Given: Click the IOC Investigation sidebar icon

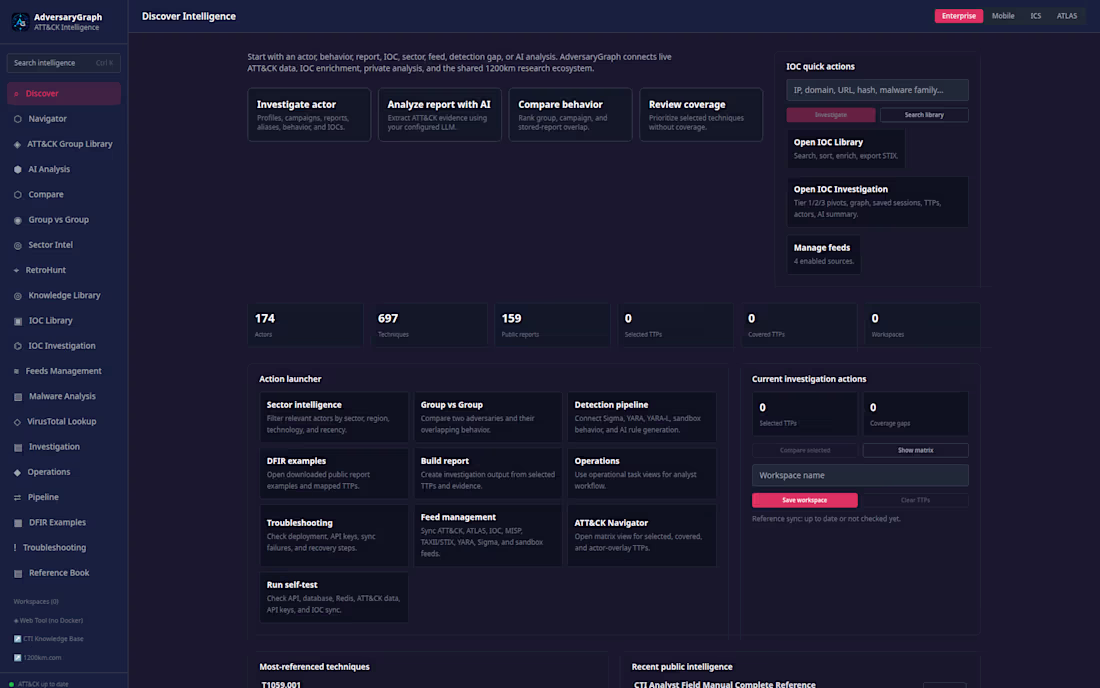Looking at the screenshot, I should click(18, 346).
